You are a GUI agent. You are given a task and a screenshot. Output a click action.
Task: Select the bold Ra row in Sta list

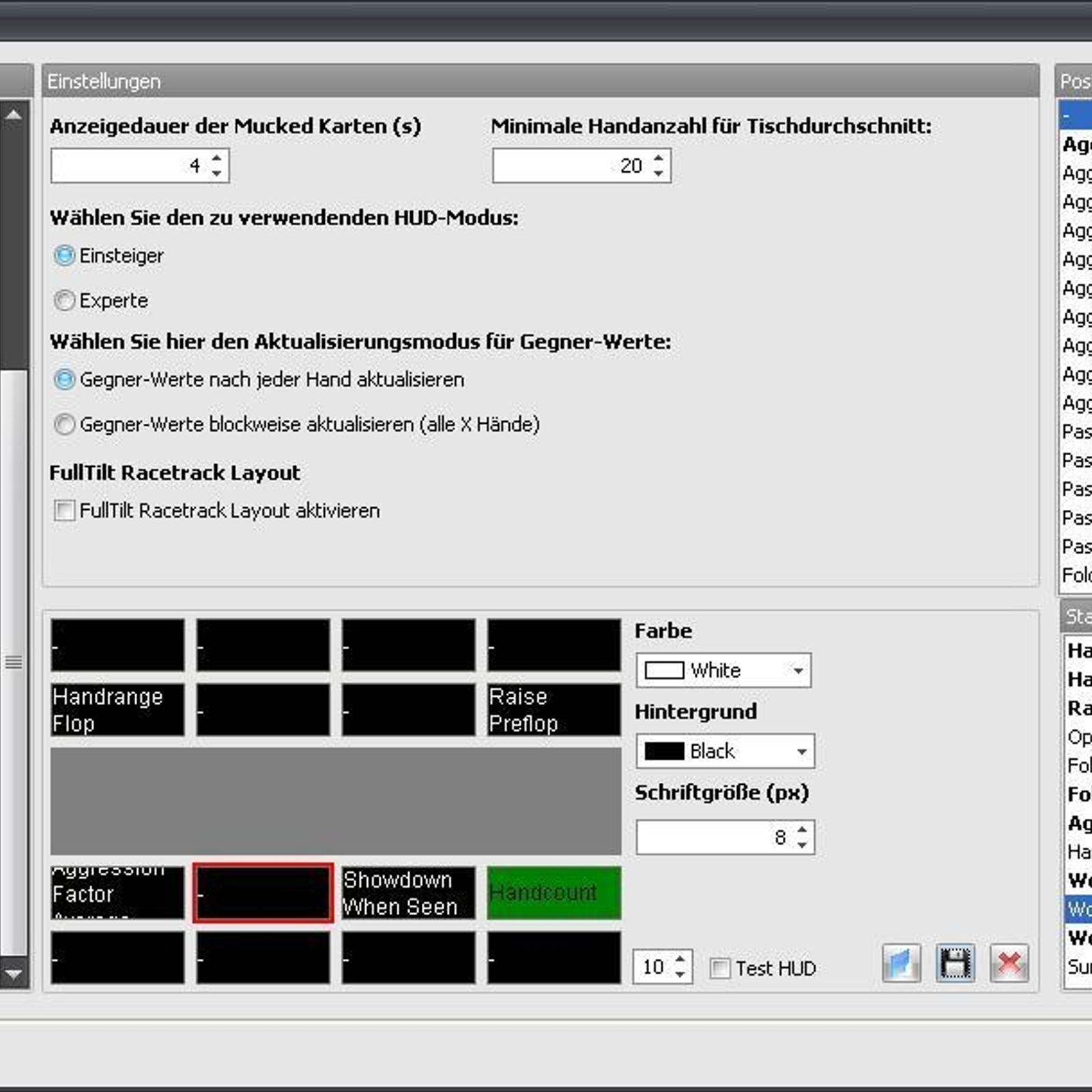click(1078, 708)
